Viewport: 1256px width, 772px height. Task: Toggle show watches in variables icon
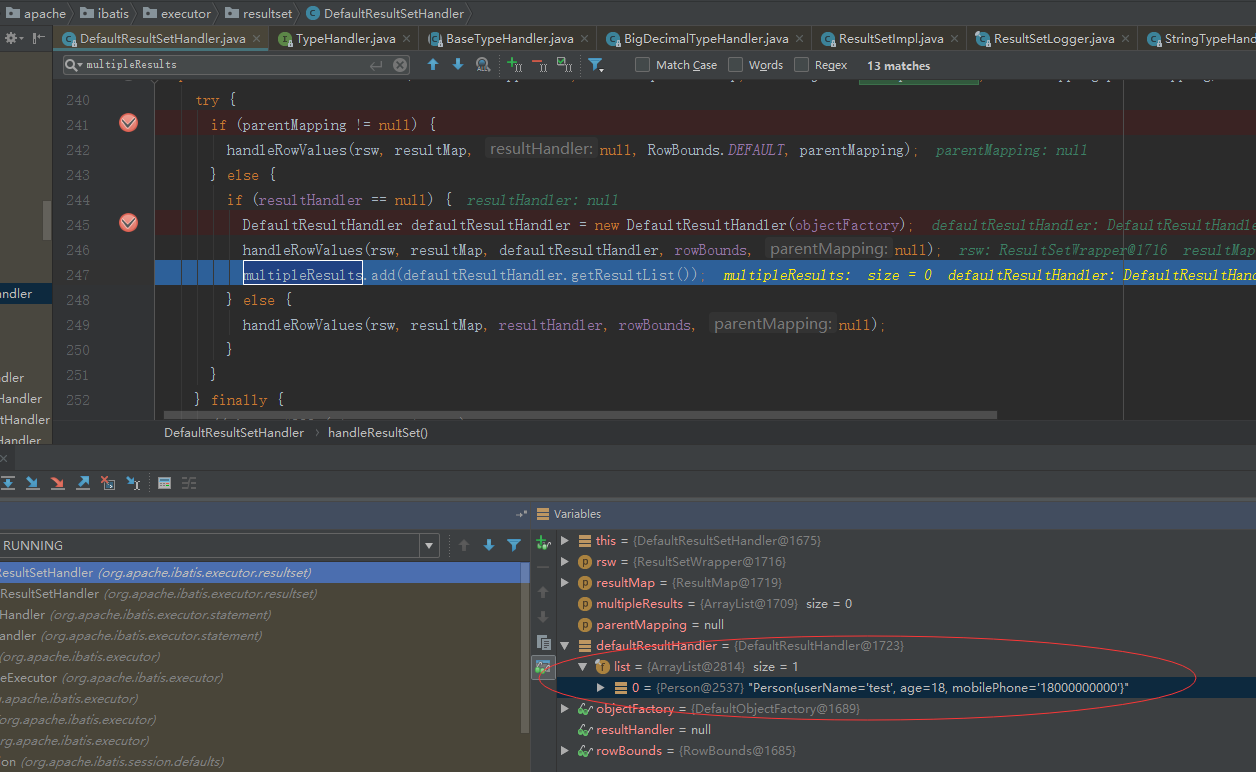(544, 666)
